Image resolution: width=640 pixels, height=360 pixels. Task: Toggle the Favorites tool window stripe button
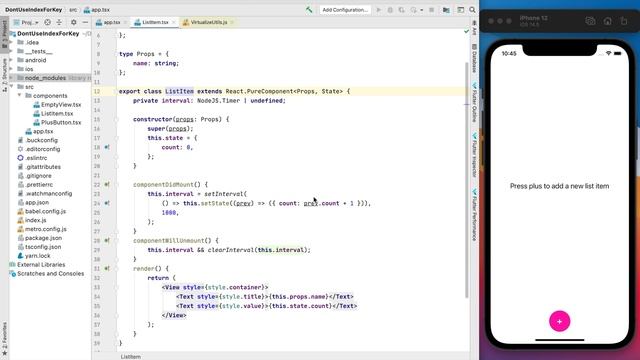tap(4, 338)
